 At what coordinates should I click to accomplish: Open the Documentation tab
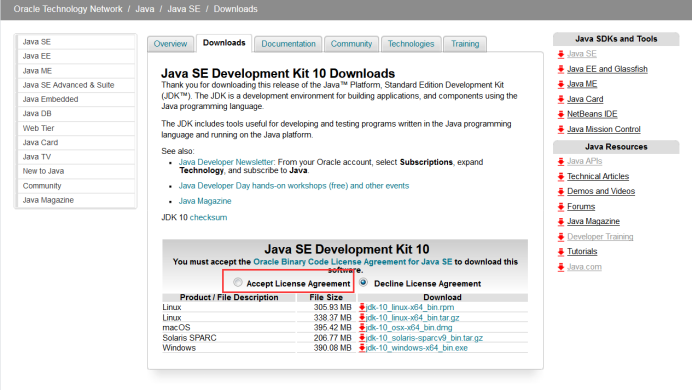(288, 44)
